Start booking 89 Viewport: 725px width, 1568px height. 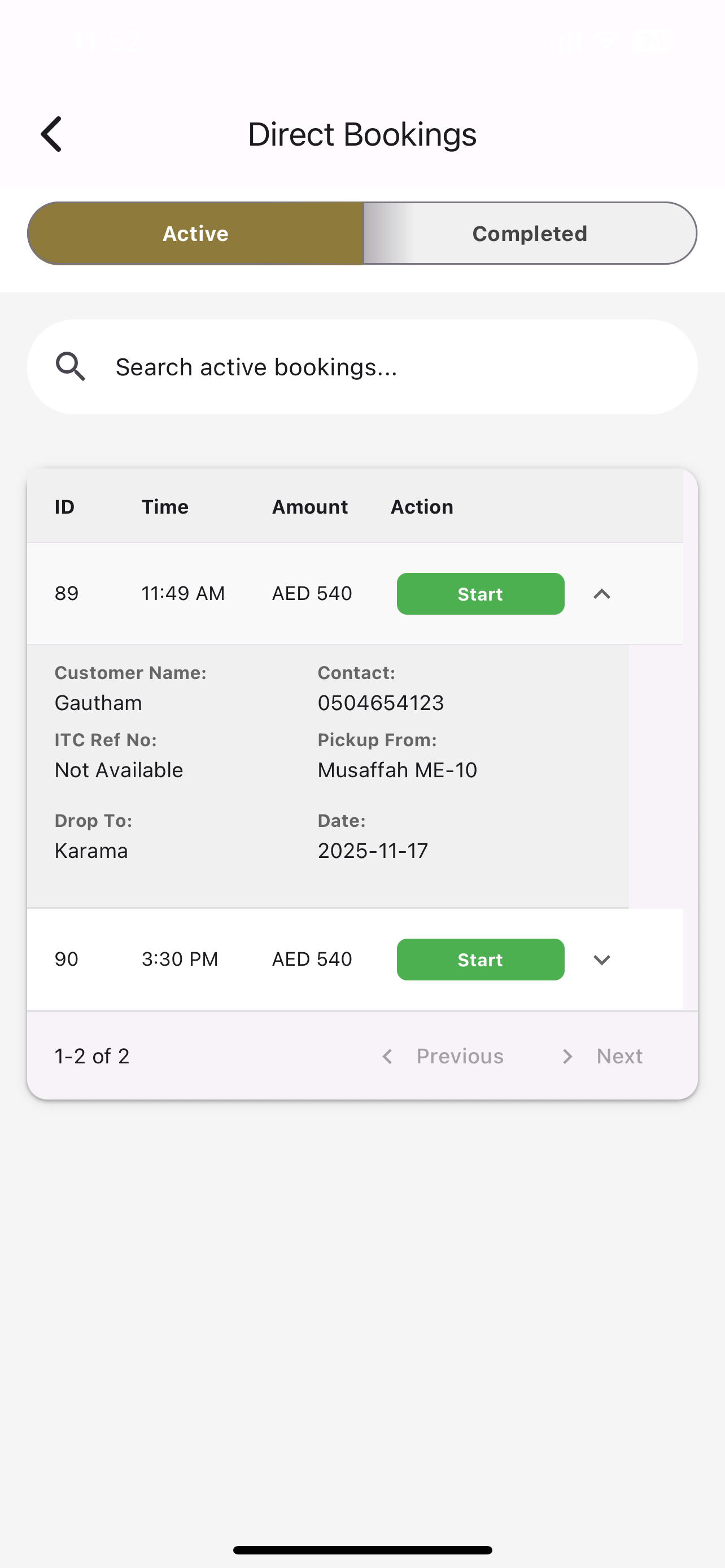(x=481, y=593)
